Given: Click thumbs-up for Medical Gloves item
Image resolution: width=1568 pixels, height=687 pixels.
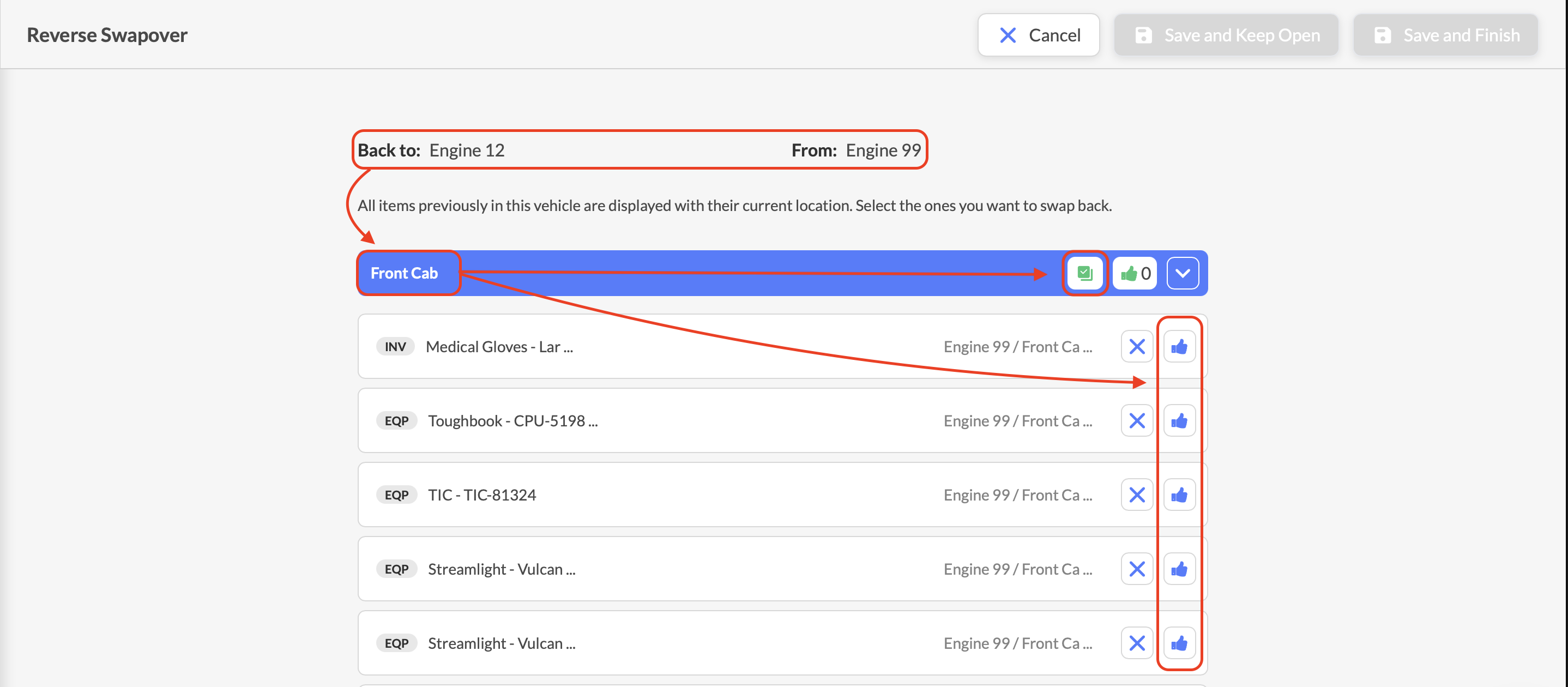Looking at the screenshot, I should pos(1179,347).
